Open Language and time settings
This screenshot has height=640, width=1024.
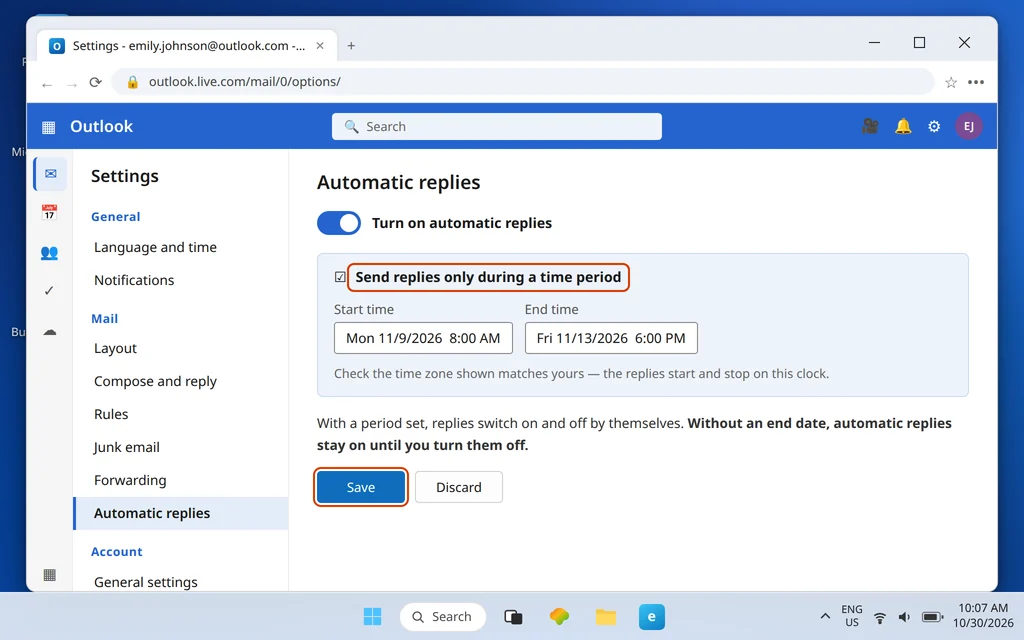[x=155, y=248]
